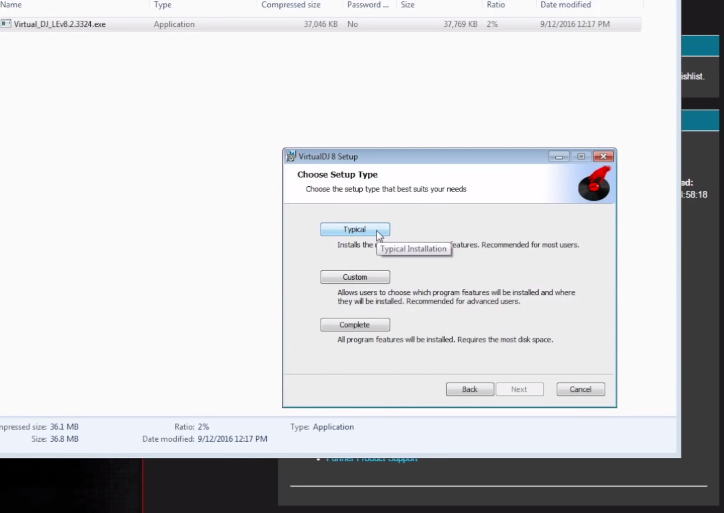Close the VirtualDJ 8 Setup dialog
The width and height of the screenshot is (724, 513).
(x=603, y=157)
